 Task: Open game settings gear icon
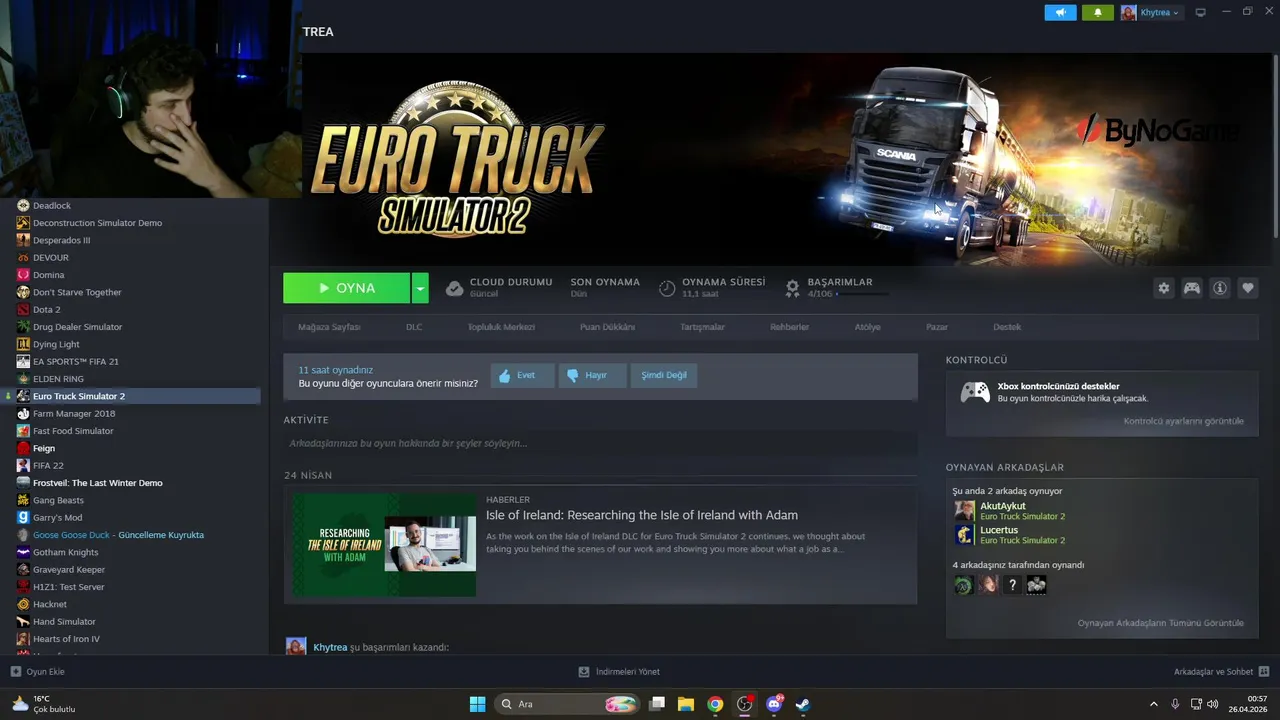[1164, 288]
